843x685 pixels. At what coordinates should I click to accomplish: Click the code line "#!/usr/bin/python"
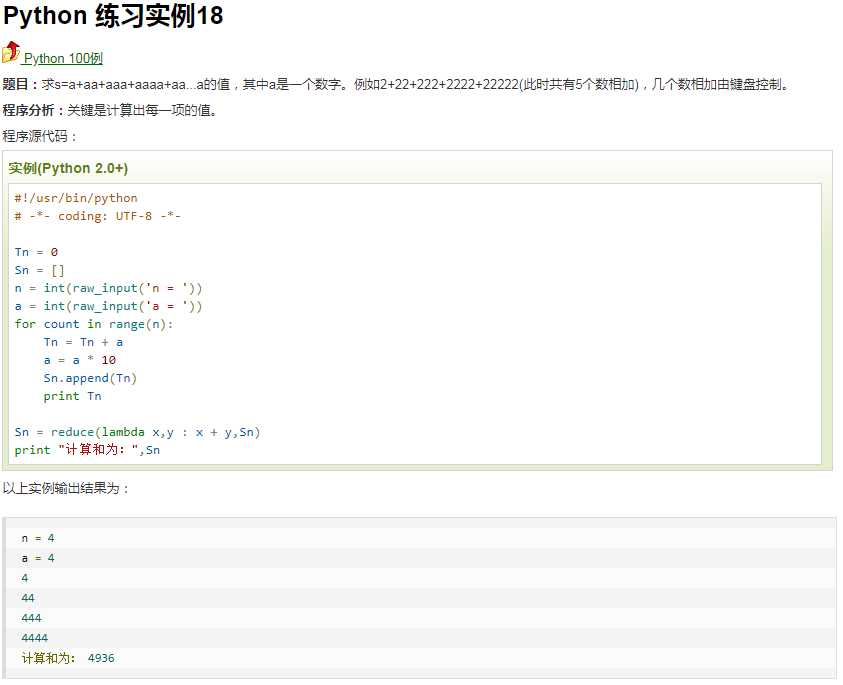pos(76,198)
